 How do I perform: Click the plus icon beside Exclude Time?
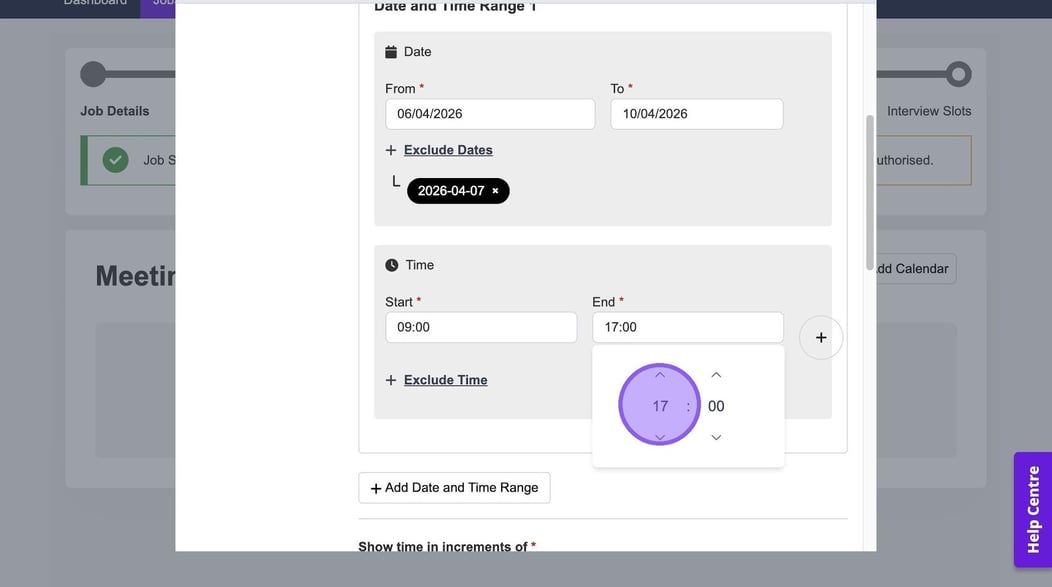[x=391, y=380]
